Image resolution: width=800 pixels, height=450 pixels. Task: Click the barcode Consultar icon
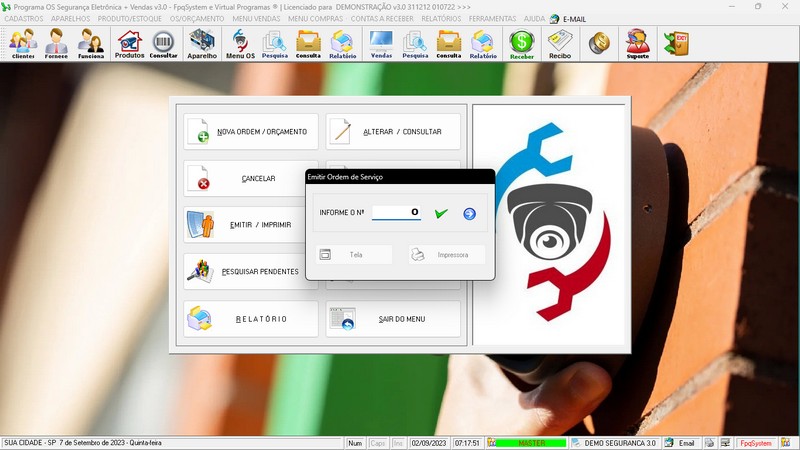tap(163, 44)
